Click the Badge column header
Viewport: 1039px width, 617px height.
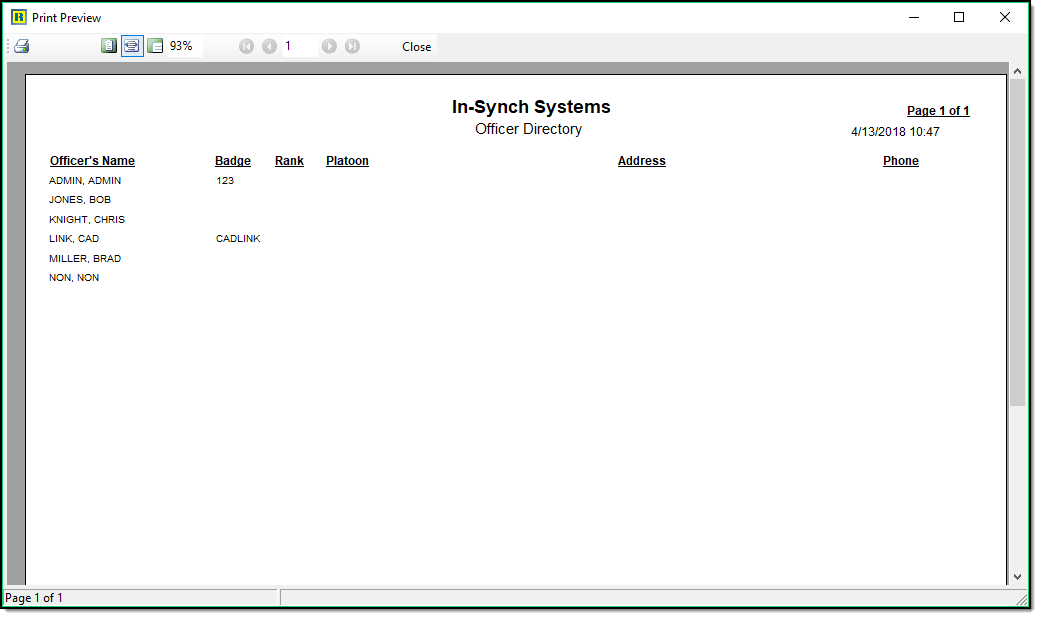pyautogui.click(x=233, y=161)
